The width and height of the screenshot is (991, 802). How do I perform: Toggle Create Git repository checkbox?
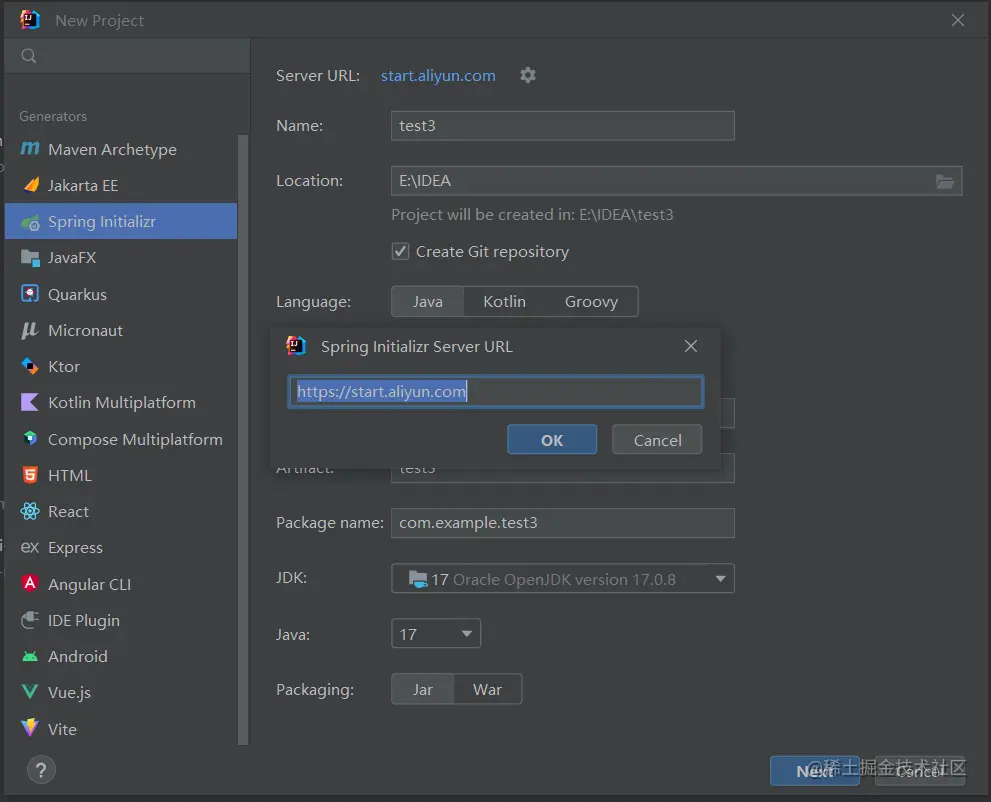point(400,251)
